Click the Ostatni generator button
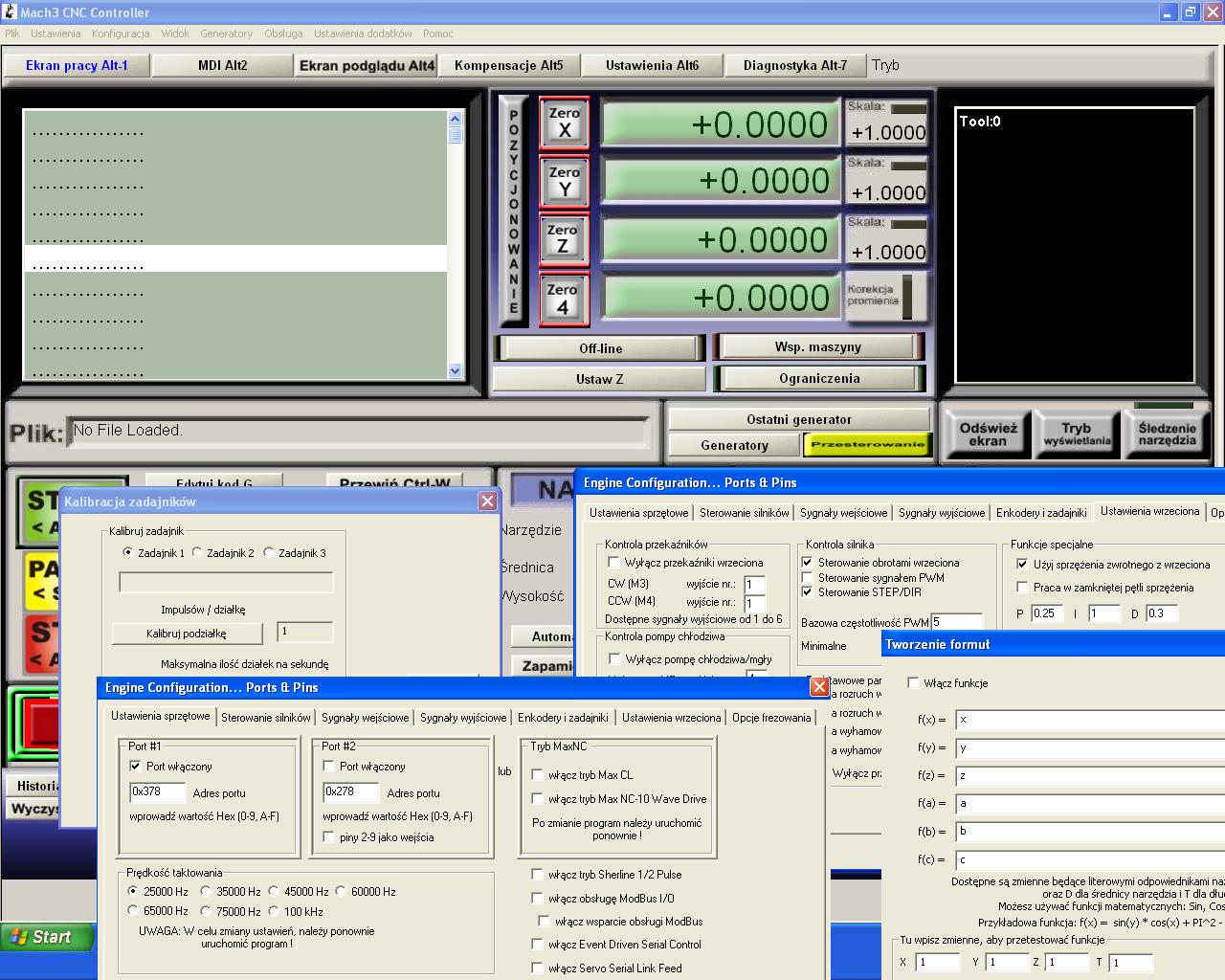1225x980 pixels. 799,419
